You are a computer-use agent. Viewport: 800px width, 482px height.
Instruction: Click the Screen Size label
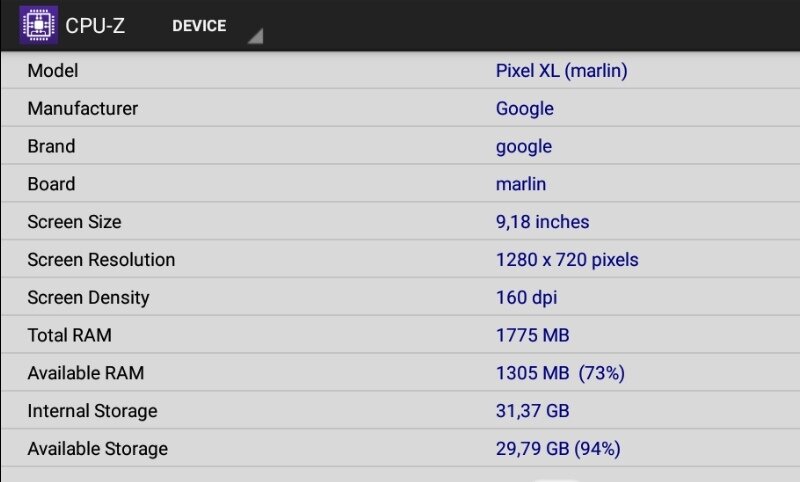(74, 222)
